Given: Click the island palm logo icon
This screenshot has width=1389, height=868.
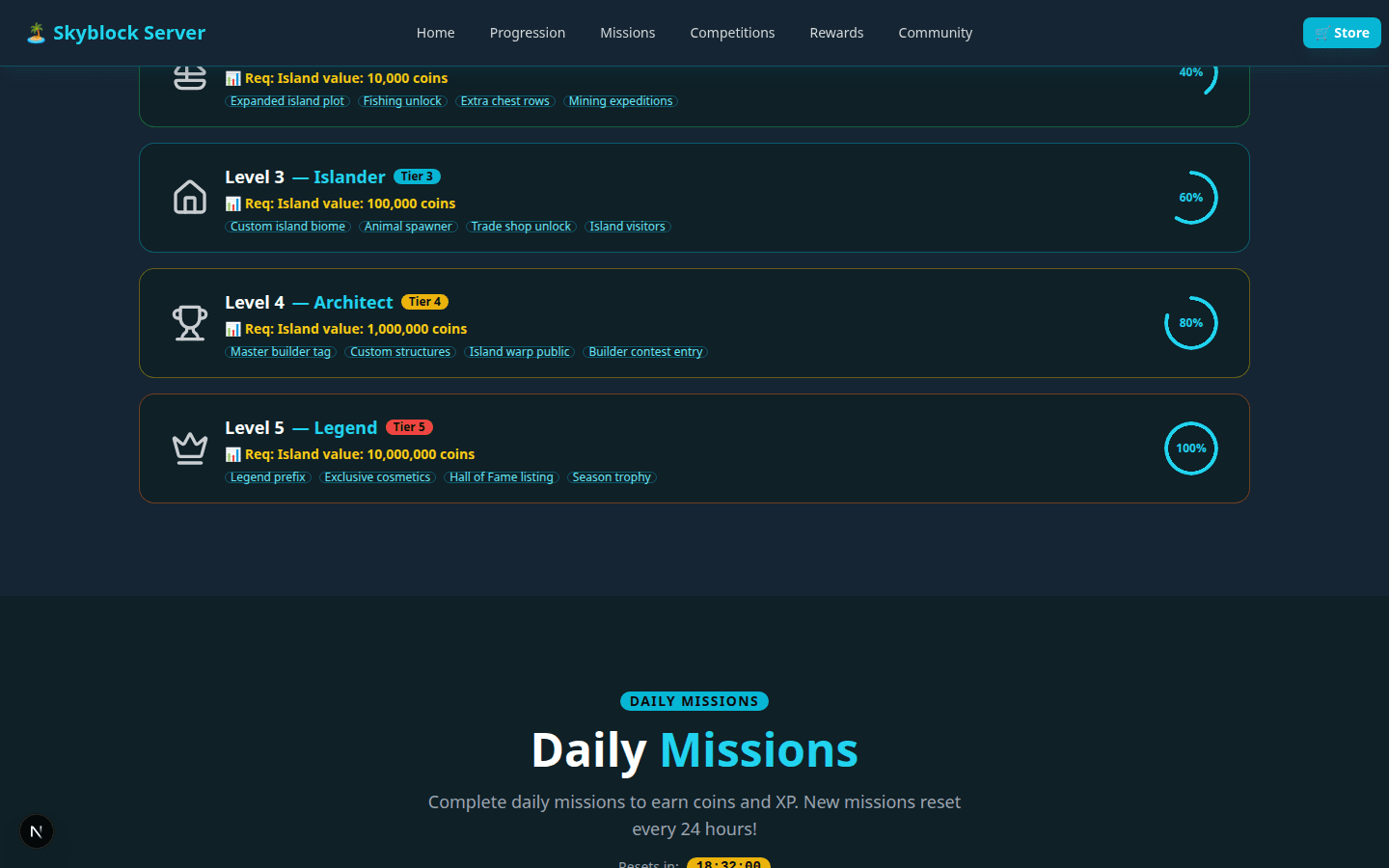Looking at the screenshot, I should pos(36,33).
